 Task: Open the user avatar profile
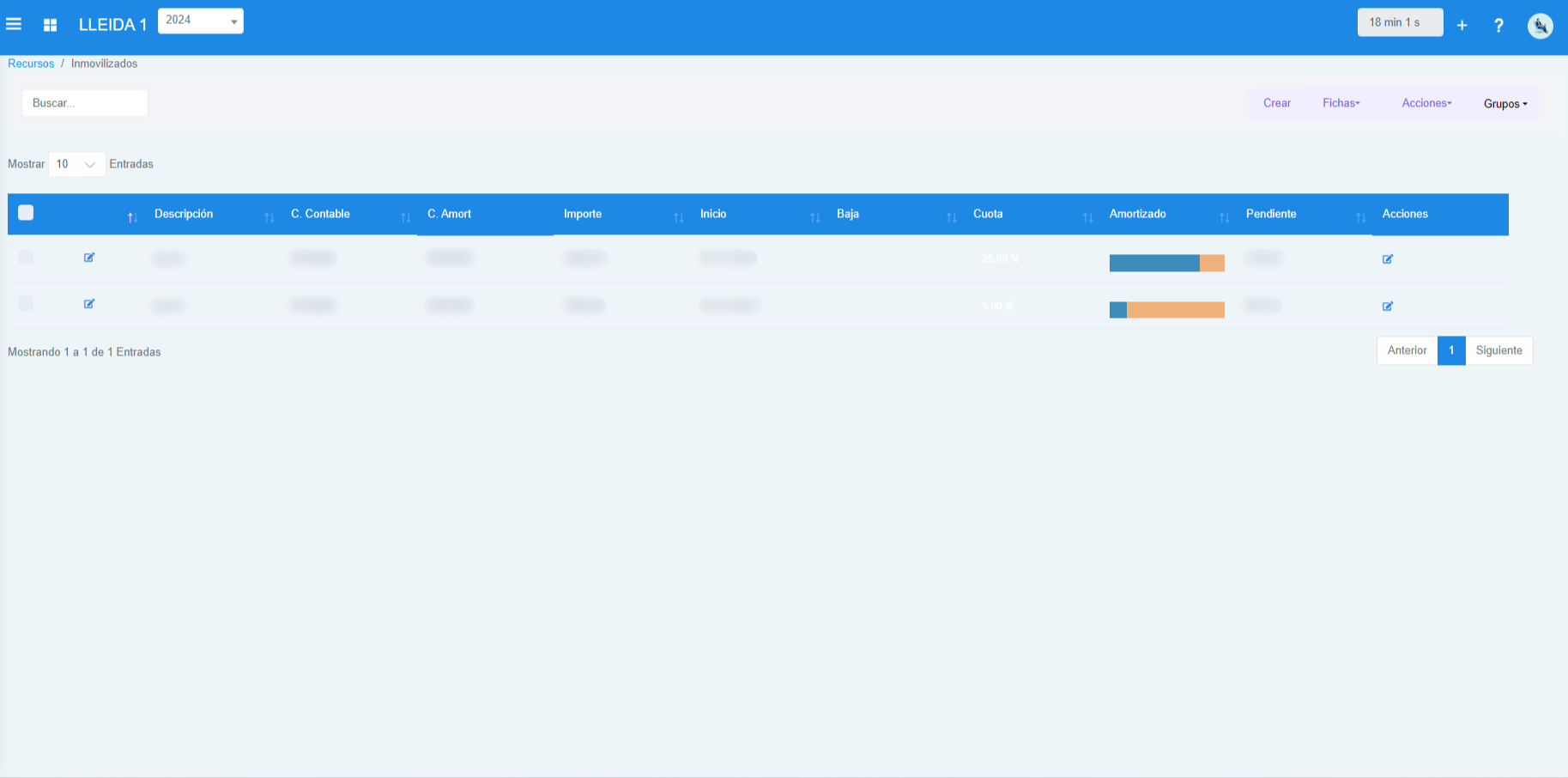coord(1540,26)
